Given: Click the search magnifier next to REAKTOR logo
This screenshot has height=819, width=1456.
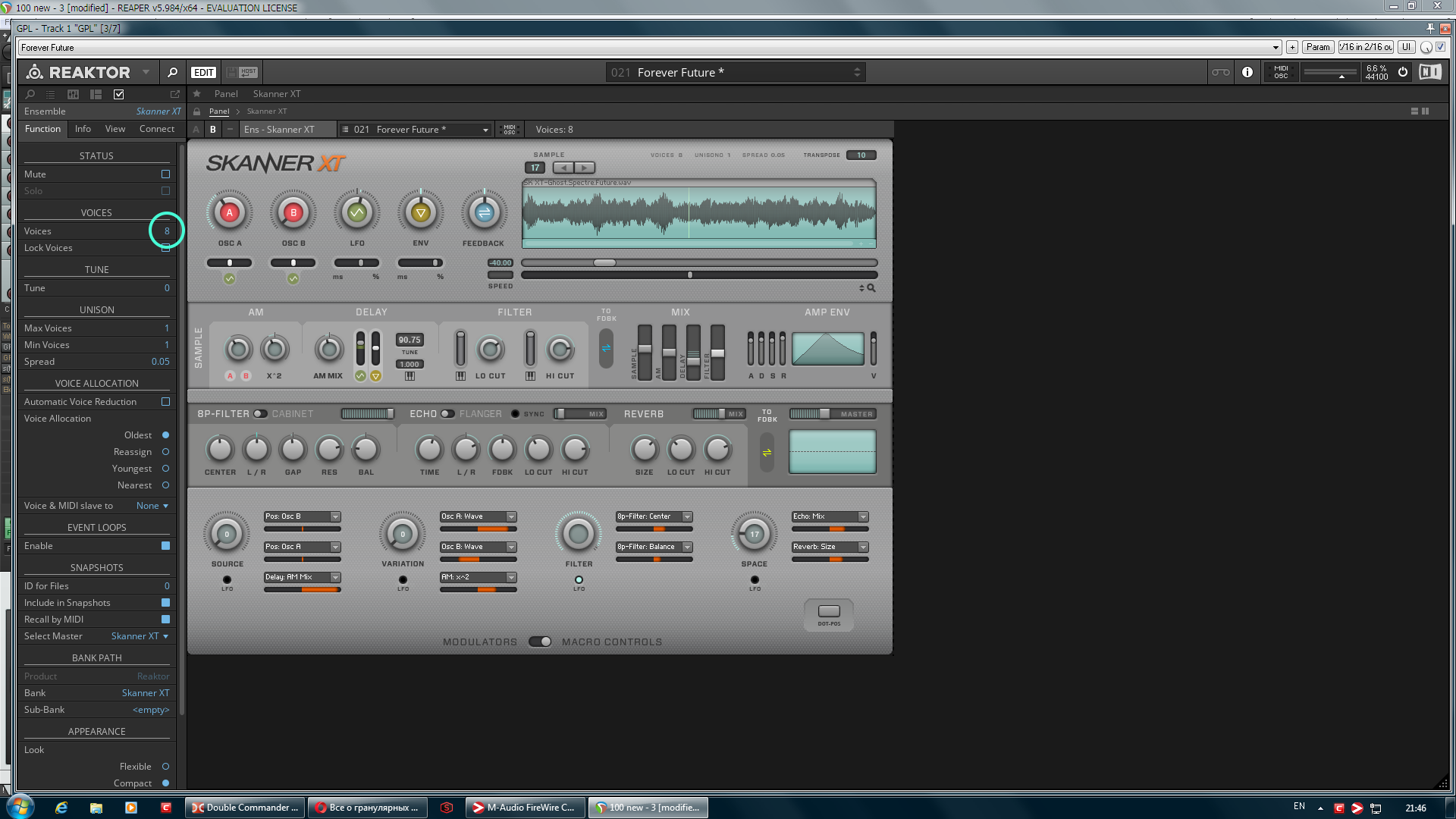Looking at the screenshot, I should pyautogui.click(x=172, y=73).
